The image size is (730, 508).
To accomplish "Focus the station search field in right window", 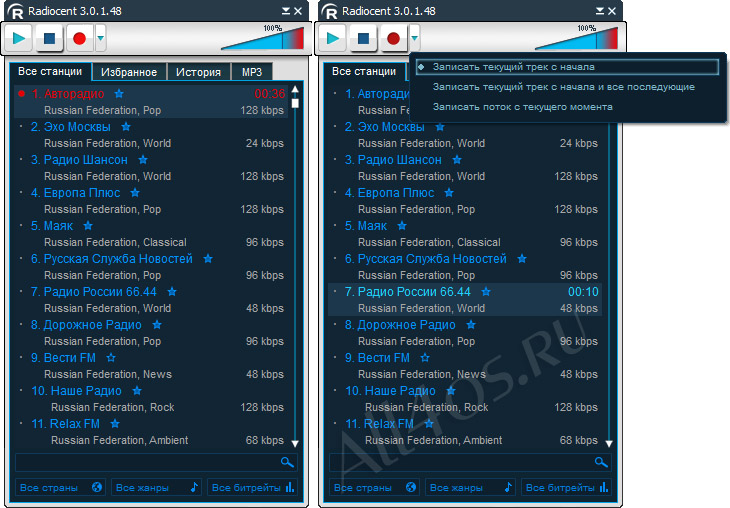I will click(x=470, y=462).
